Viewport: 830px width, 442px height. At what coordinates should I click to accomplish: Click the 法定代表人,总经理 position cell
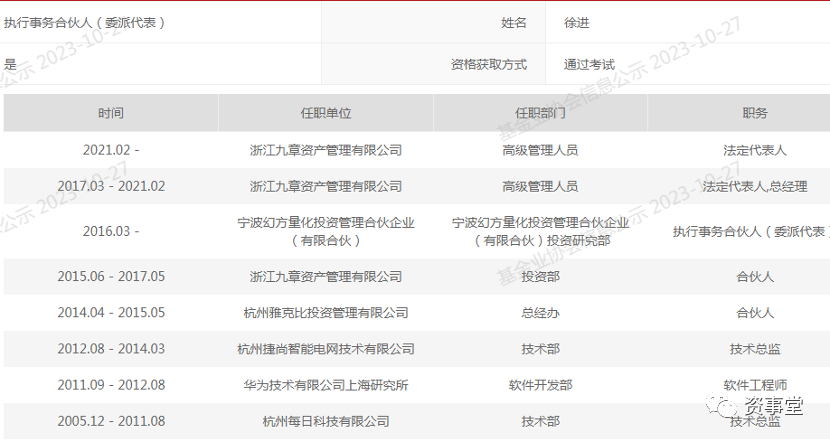tap(754, 186)
